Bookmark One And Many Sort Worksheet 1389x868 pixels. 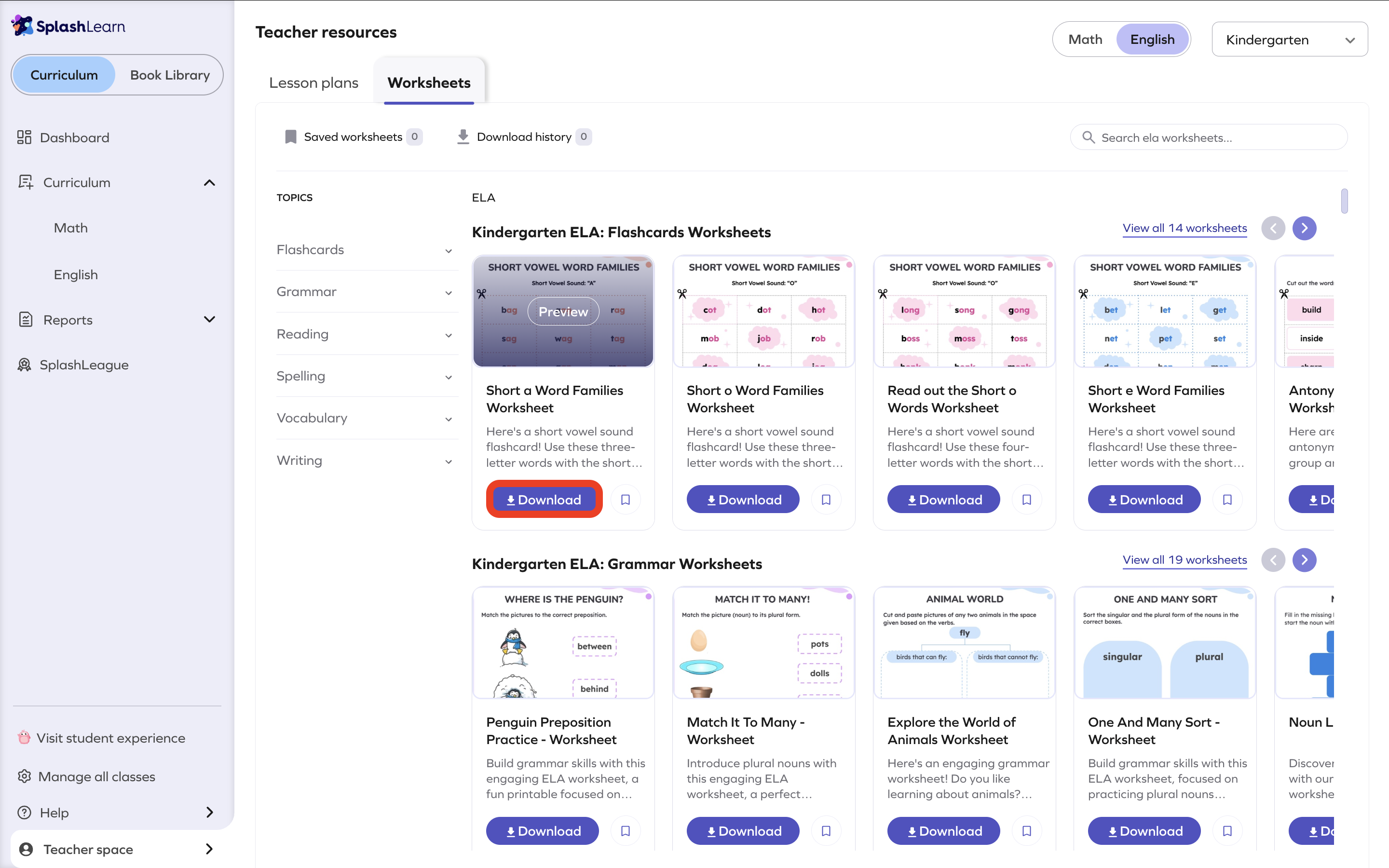pyautogui.click(x=1227, y=831)
